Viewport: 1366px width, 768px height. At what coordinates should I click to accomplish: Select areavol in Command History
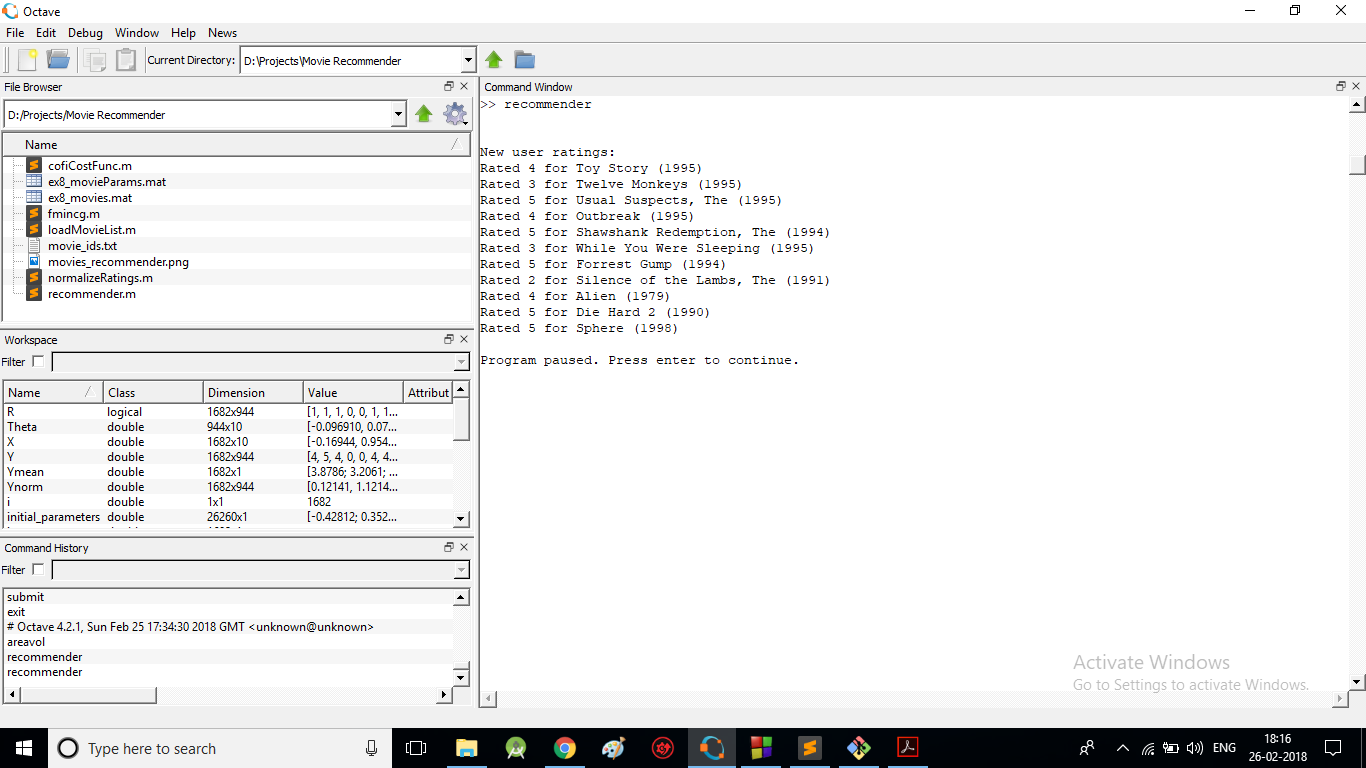pyautogui.click(x=26, y=642)
